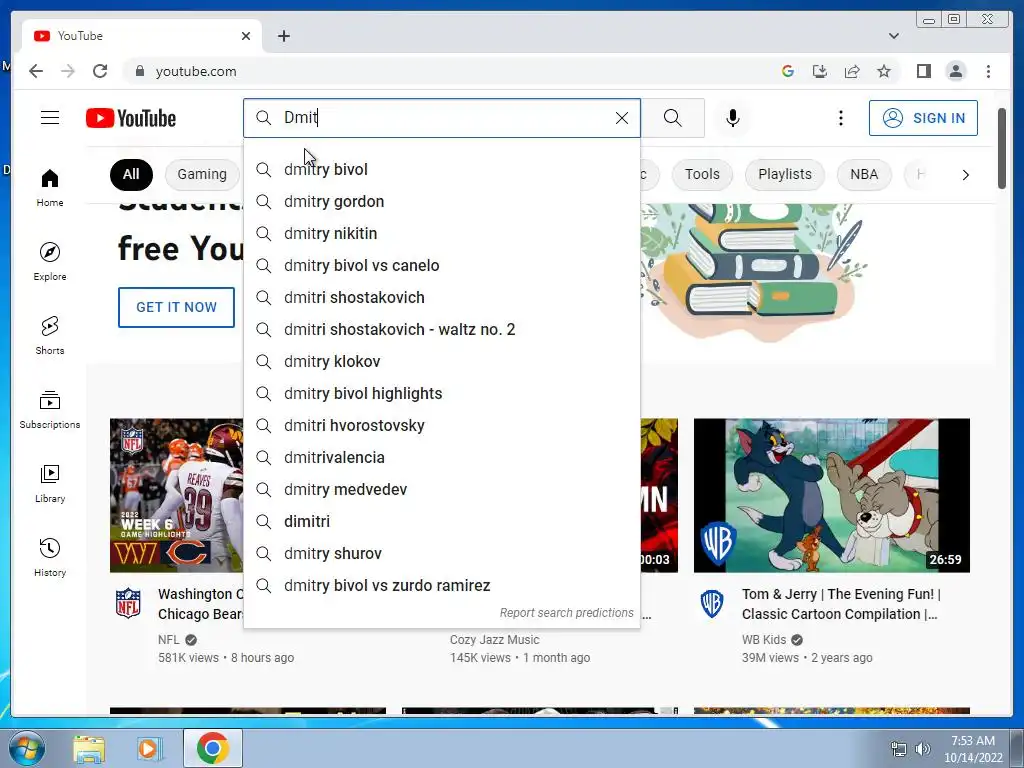Viewport: 1024px width, 768px height.
Task: Open Library in the sidebar
Action: tap(50, 483)
